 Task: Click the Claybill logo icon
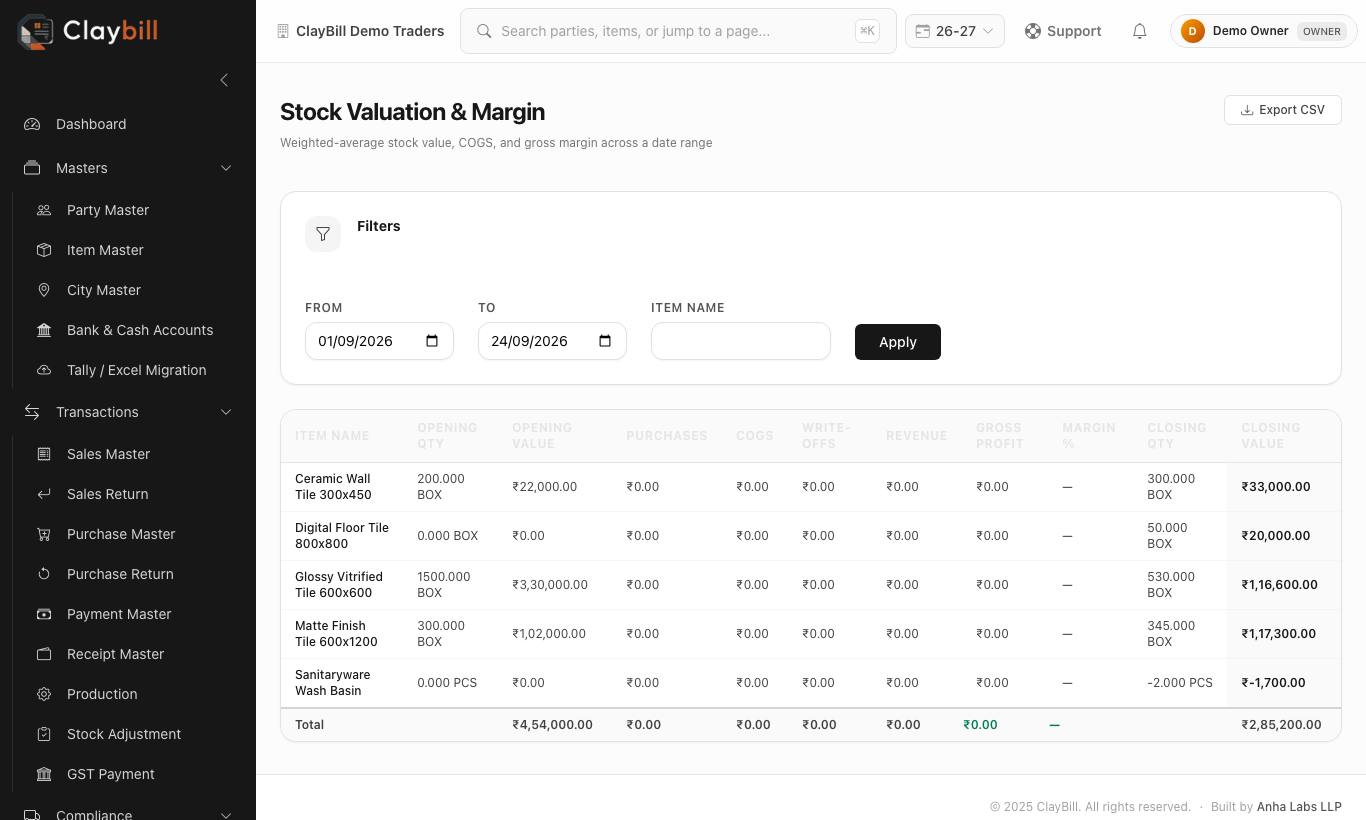tap(36, 31)
